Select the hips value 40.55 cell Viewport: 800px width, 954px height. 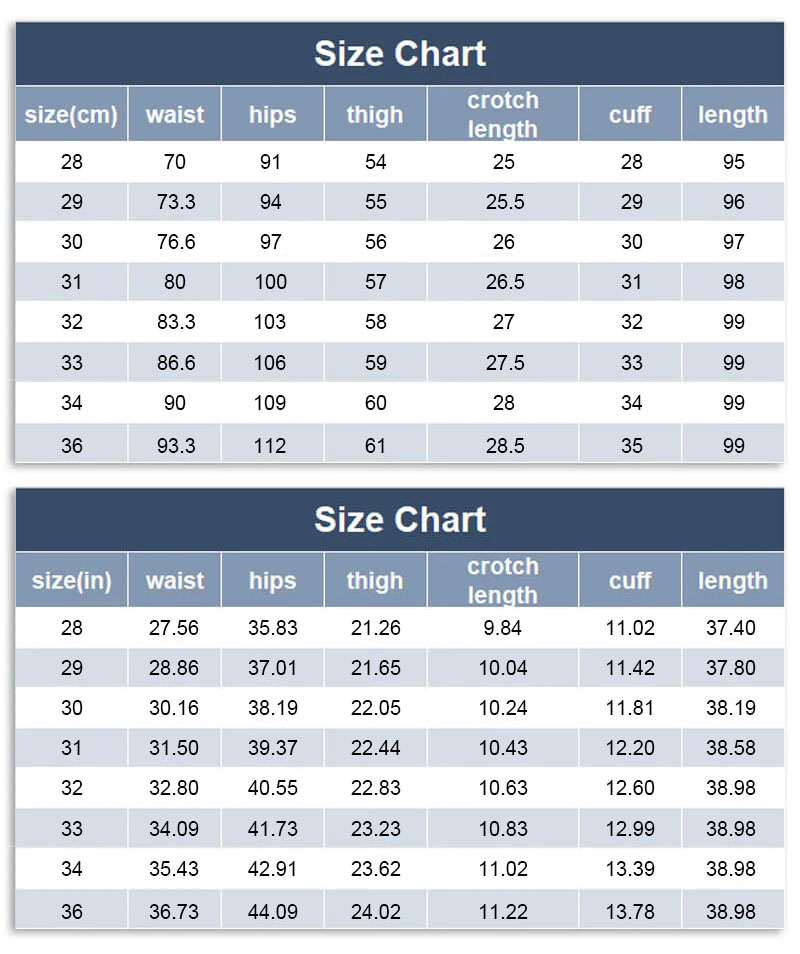pos(273,788)
